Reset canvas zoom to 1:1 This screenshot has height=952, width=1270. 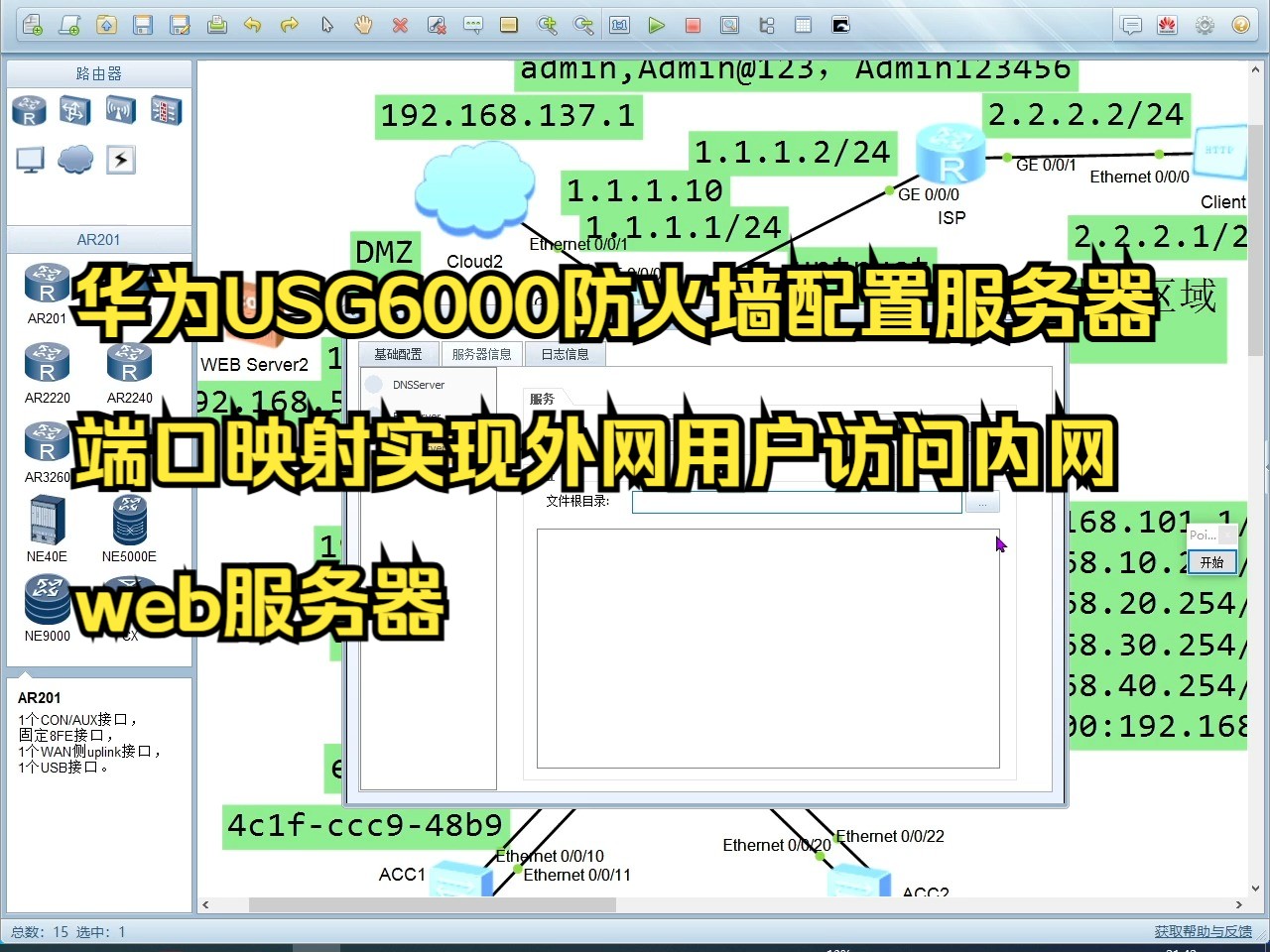[620, 25]
